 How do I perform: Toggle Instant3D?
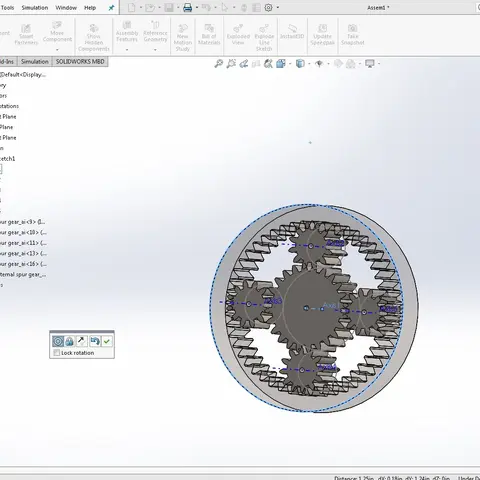(x=292, y=32)
